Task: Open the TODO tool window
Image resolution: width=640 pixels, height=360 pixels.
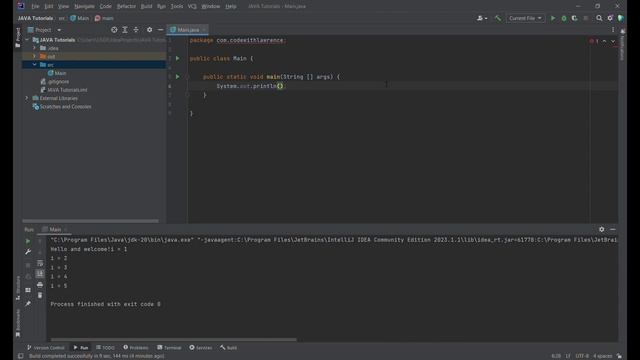Action: point(105,348)
